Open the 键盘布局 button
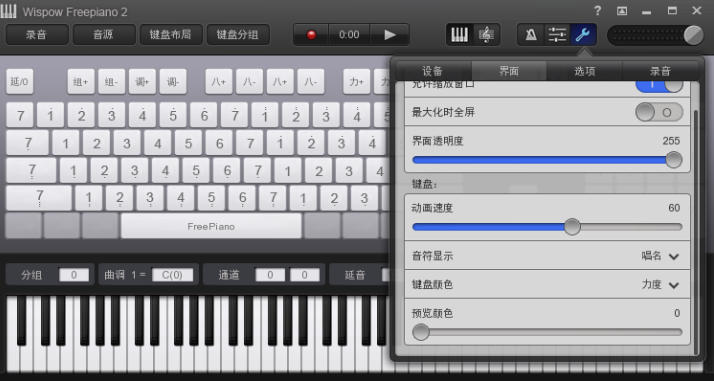 pyautogui.click(x=171, y=35)
